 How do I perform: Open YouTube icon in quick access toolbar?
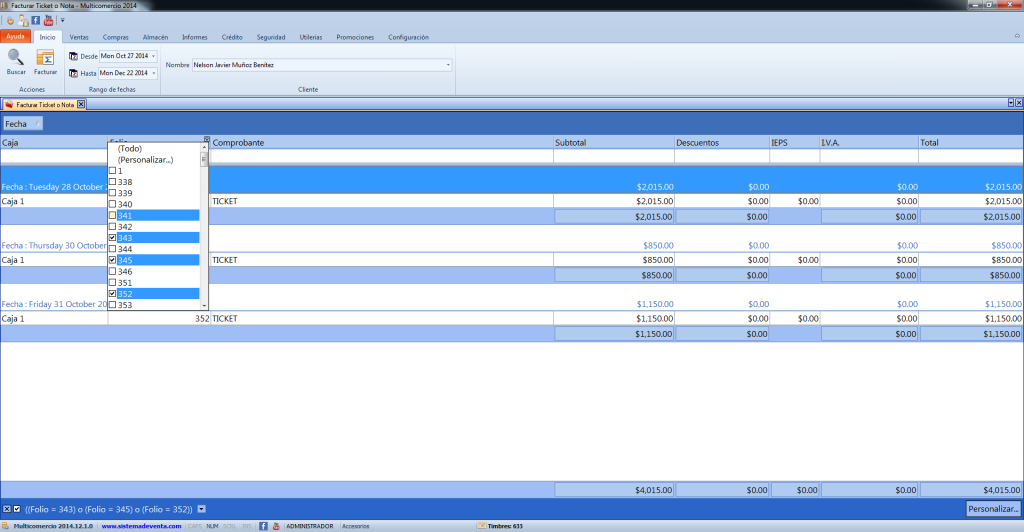click(x=48, y=20)
